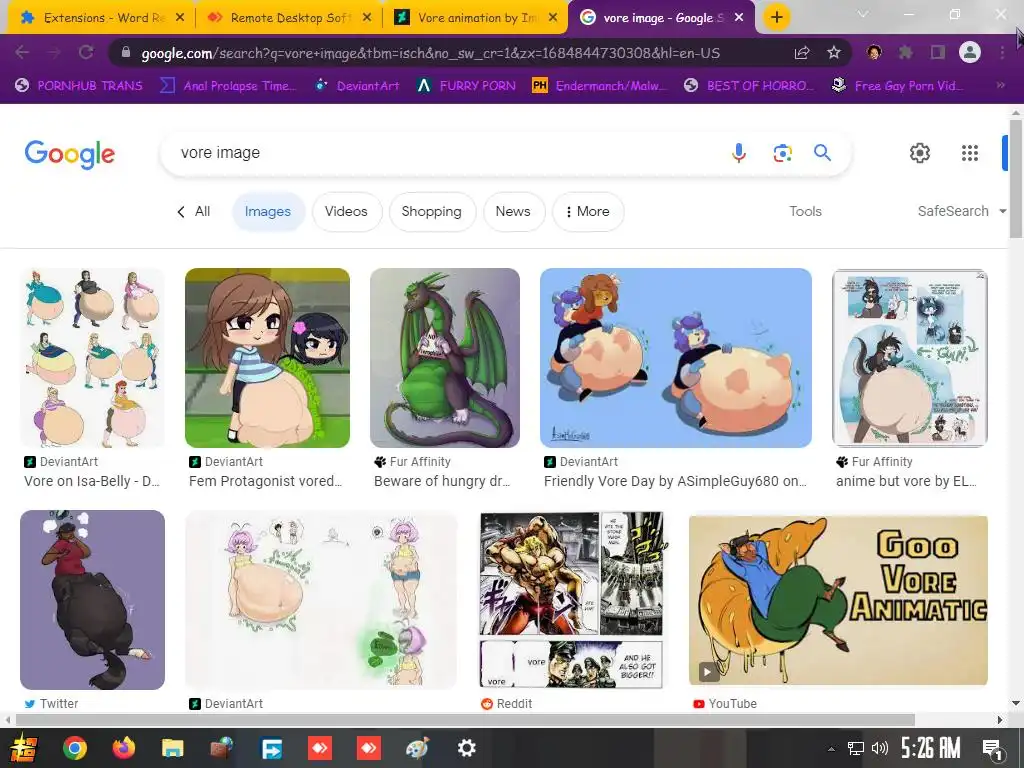This screenshot has height=768, width=1024.
Task: Open Google Lens camera search icon
Action: 782,153
